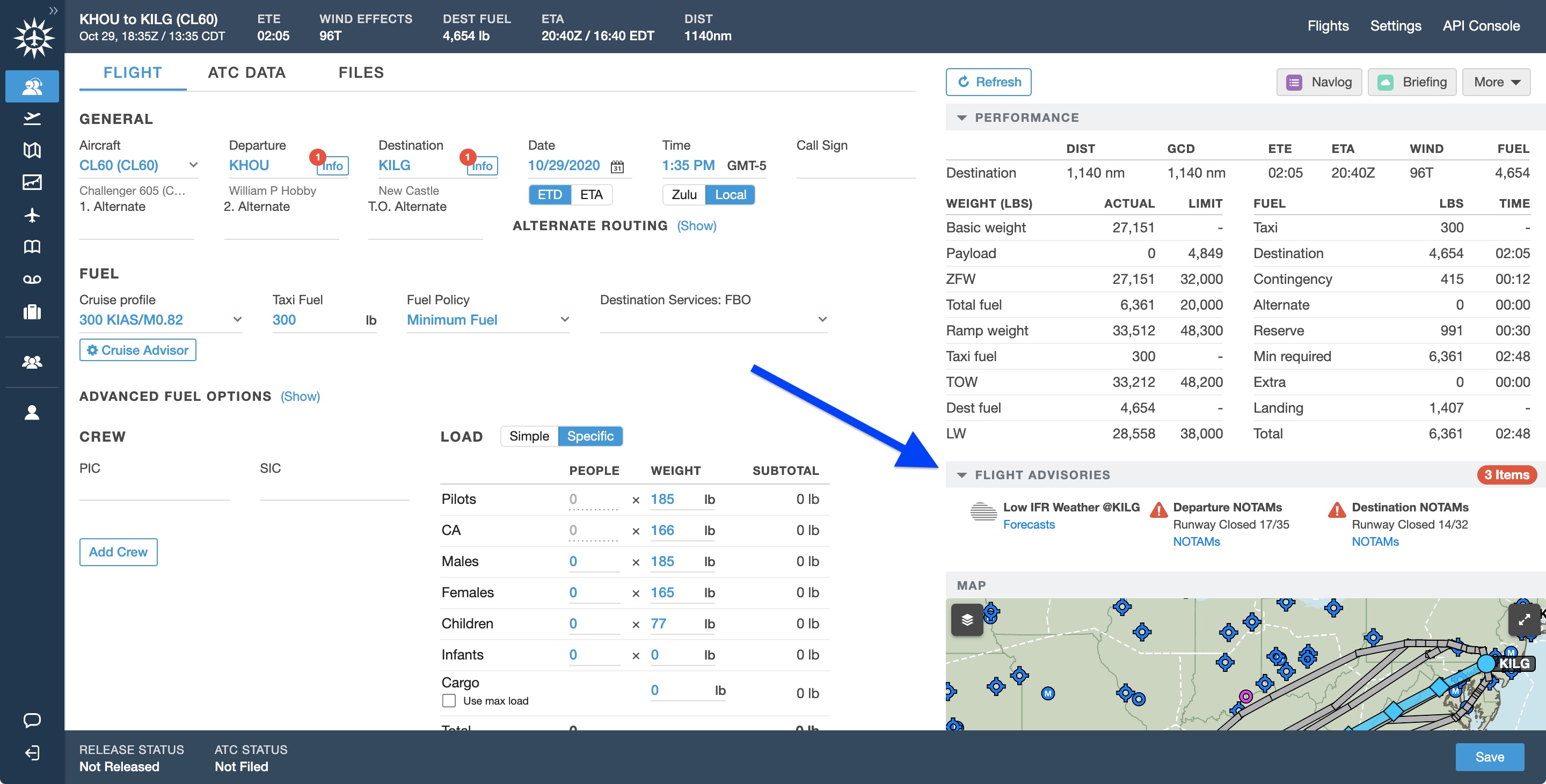Open the voicemail icon in sidebar
The image size is (1546, 784).
(x=32, y=280)
